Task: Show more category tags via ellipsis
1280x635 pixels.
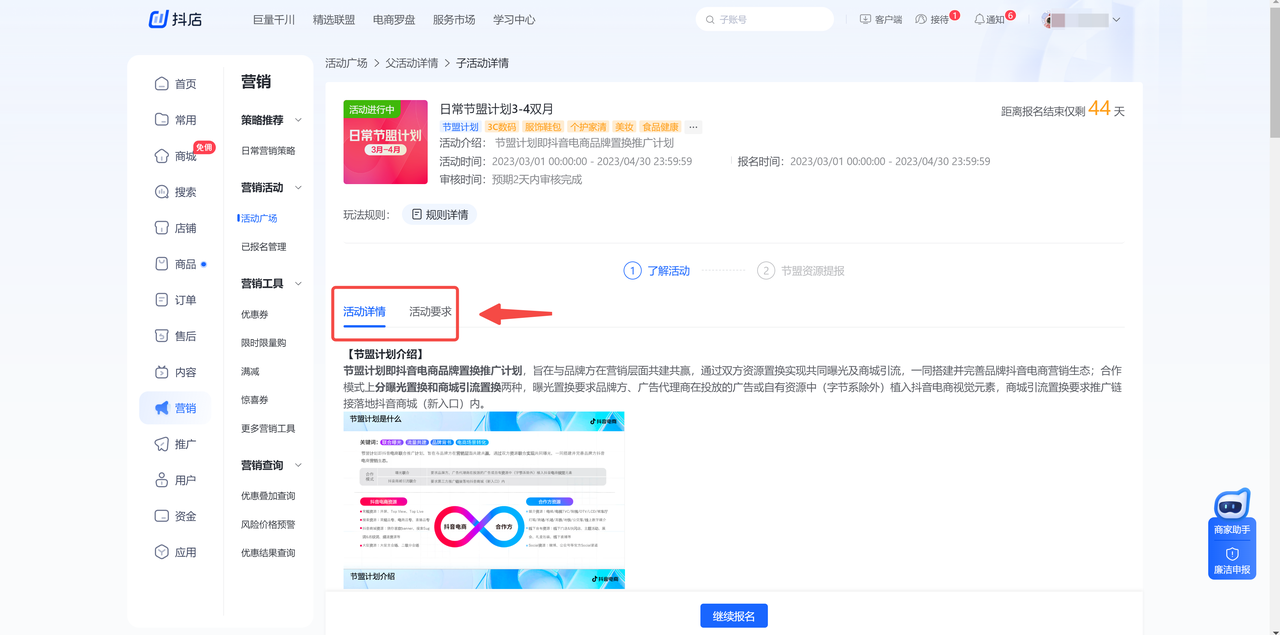Action: (694, 127)
